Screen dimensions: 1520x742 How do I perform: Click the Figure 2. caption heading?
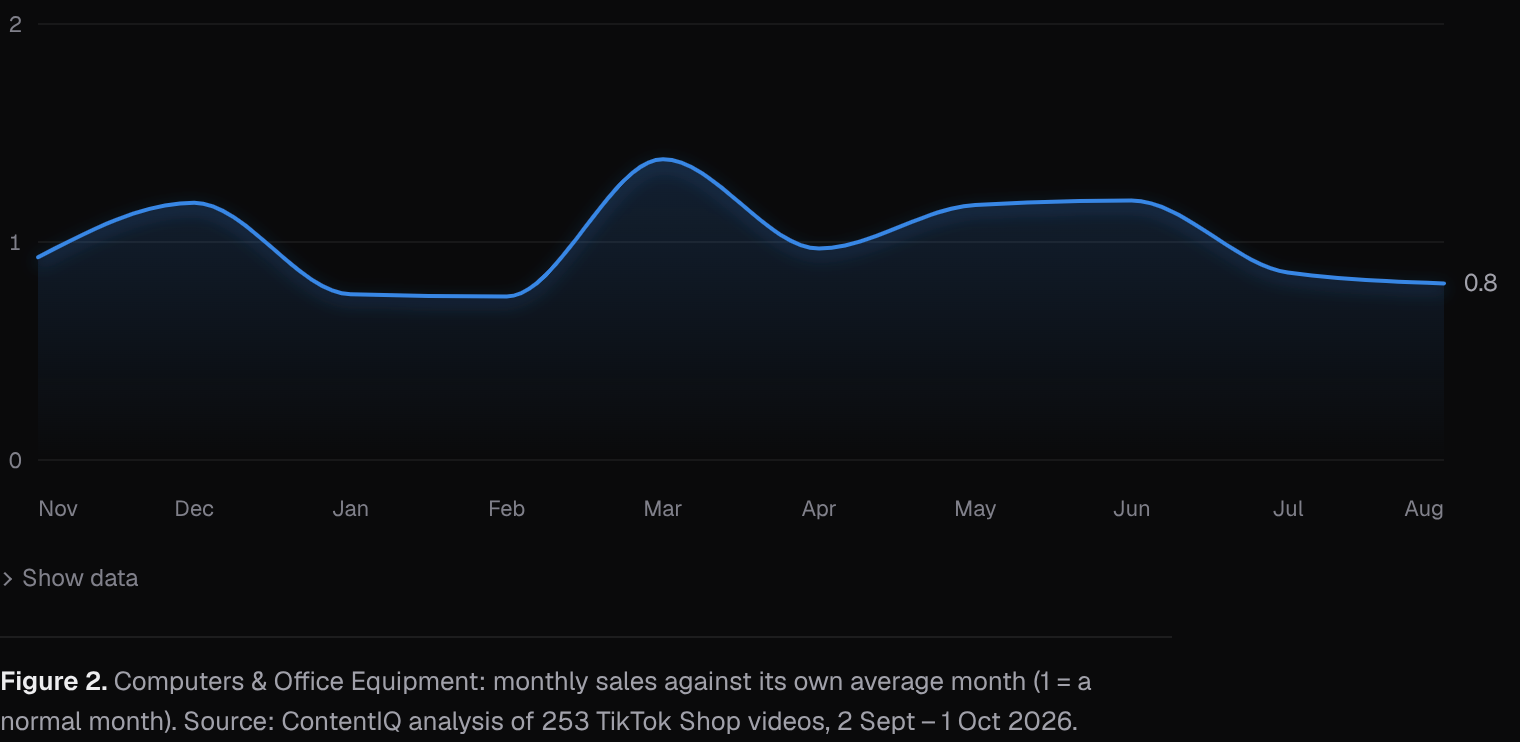(54, 682)
